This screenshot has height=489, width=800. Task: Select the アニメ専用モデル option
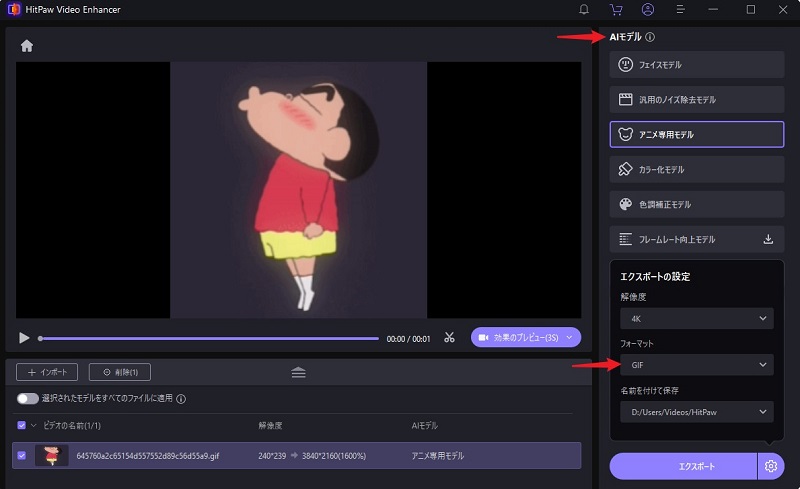(x=696, y=134)
